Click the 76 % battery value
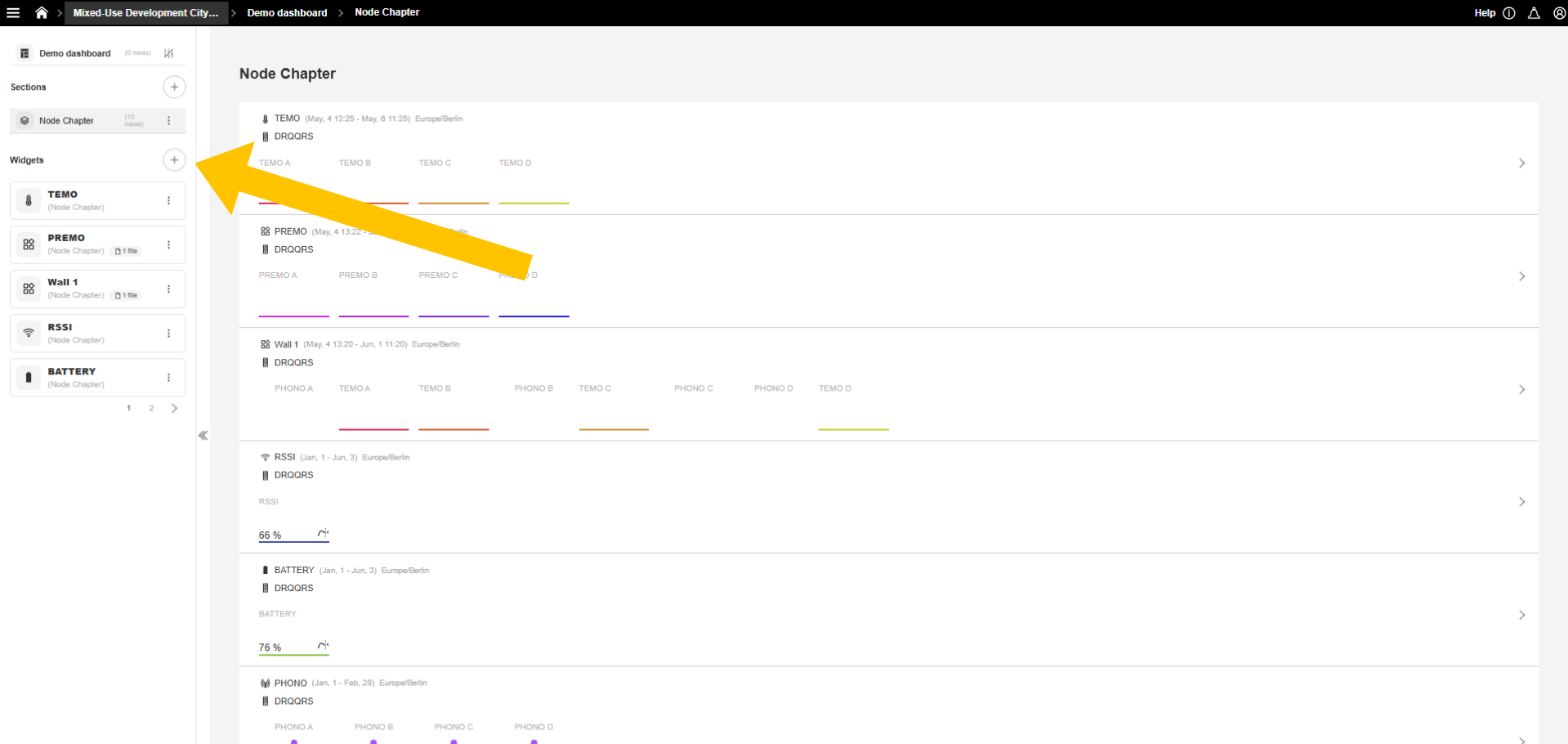Image resolution: width=1568 pixels, height=744 pixels. 270,648
